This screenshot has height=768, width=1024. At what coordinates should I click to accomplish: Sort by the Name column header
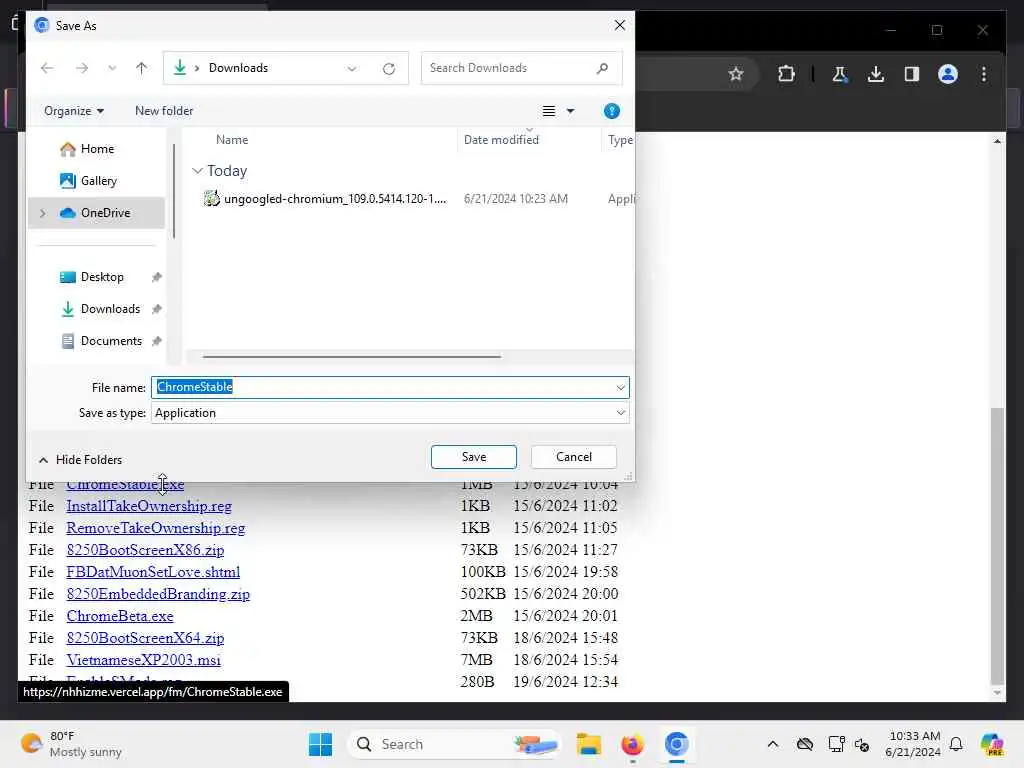[232, 140]
